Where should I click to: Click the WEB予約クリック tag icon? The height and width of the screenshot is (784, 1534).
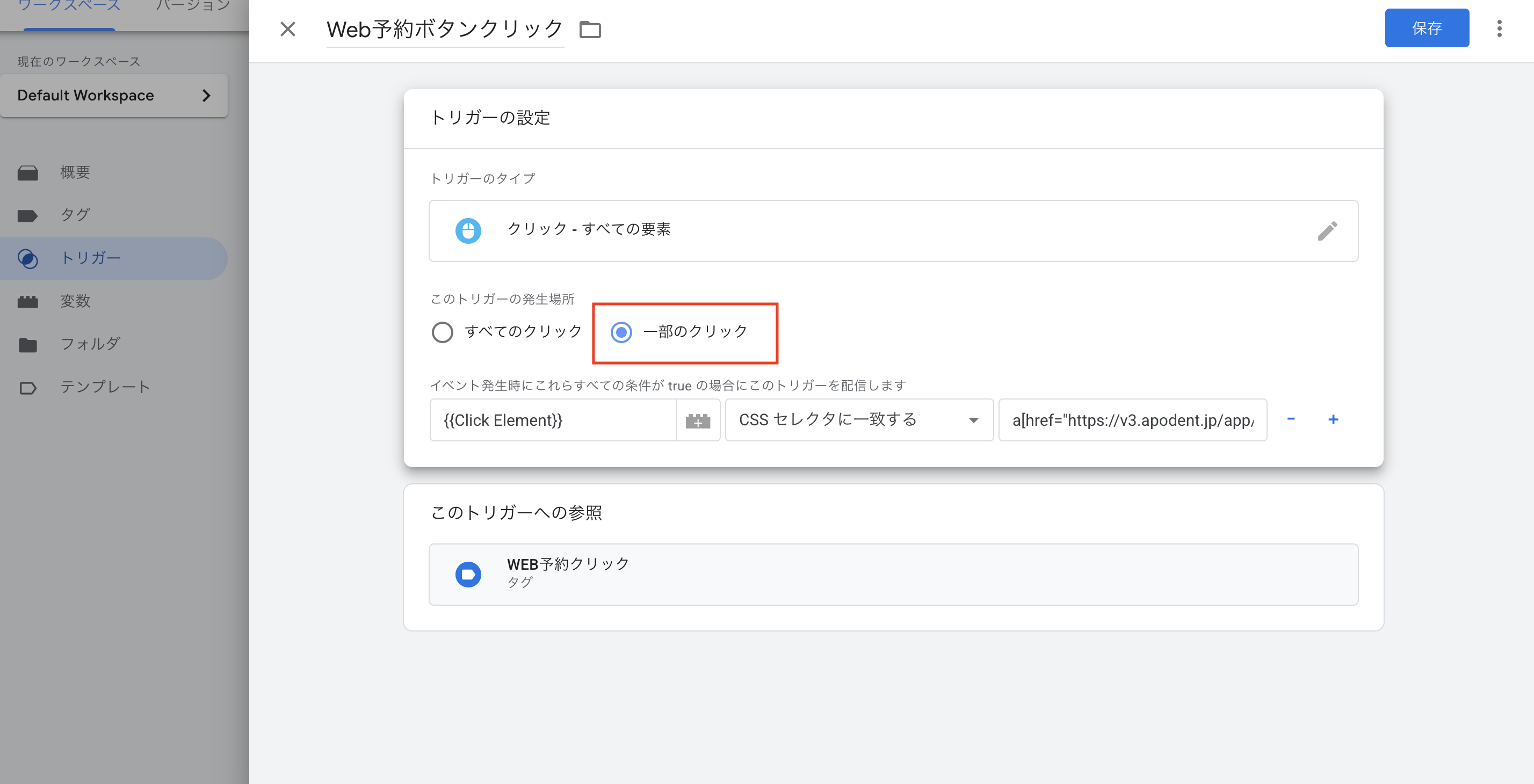pos(468,575)
